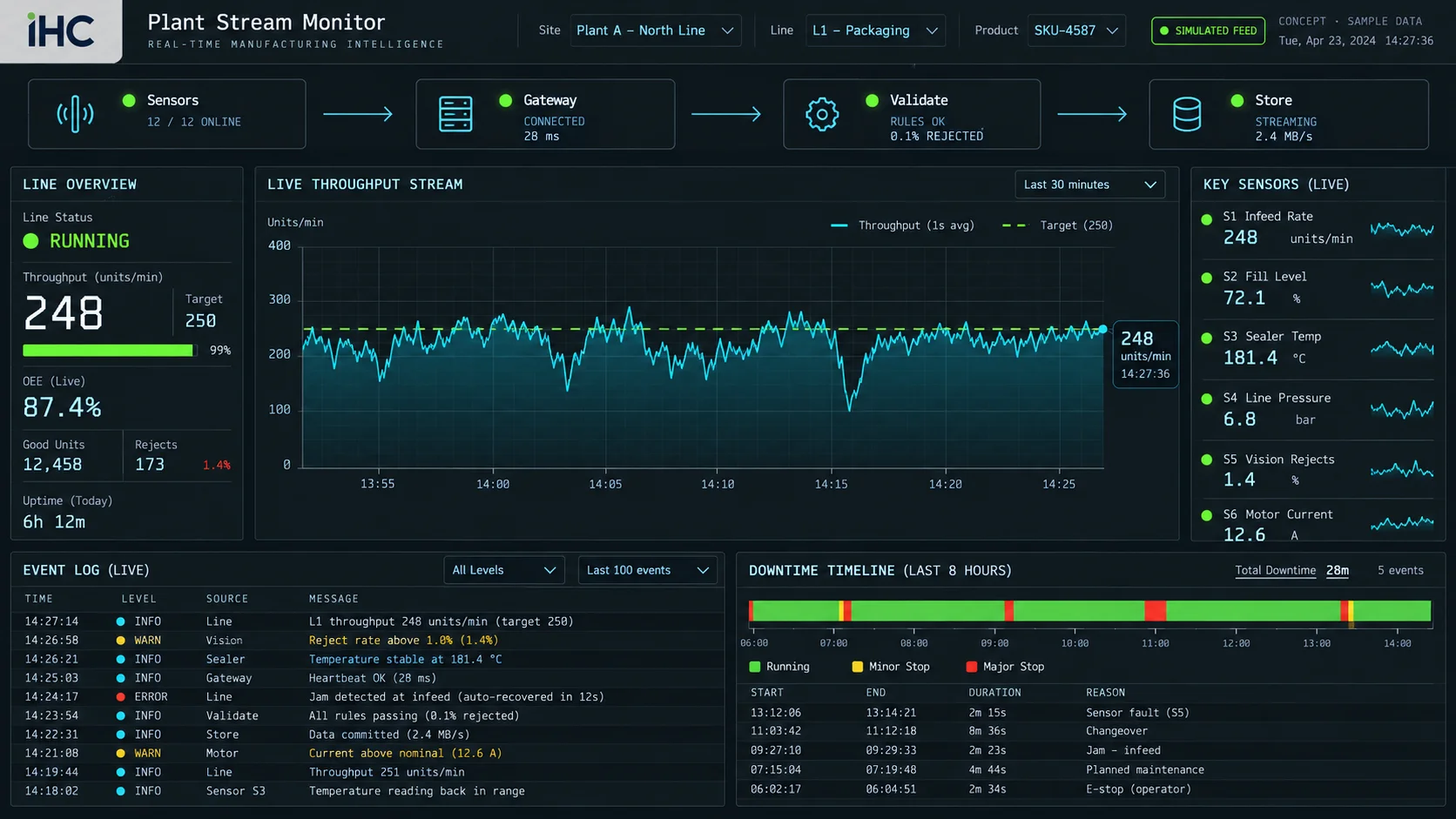Click the Jam red segment near 09:30 on timeline
Image resolution: width=1456 pixels, height=819 pixels.
tap(1008, 610)
